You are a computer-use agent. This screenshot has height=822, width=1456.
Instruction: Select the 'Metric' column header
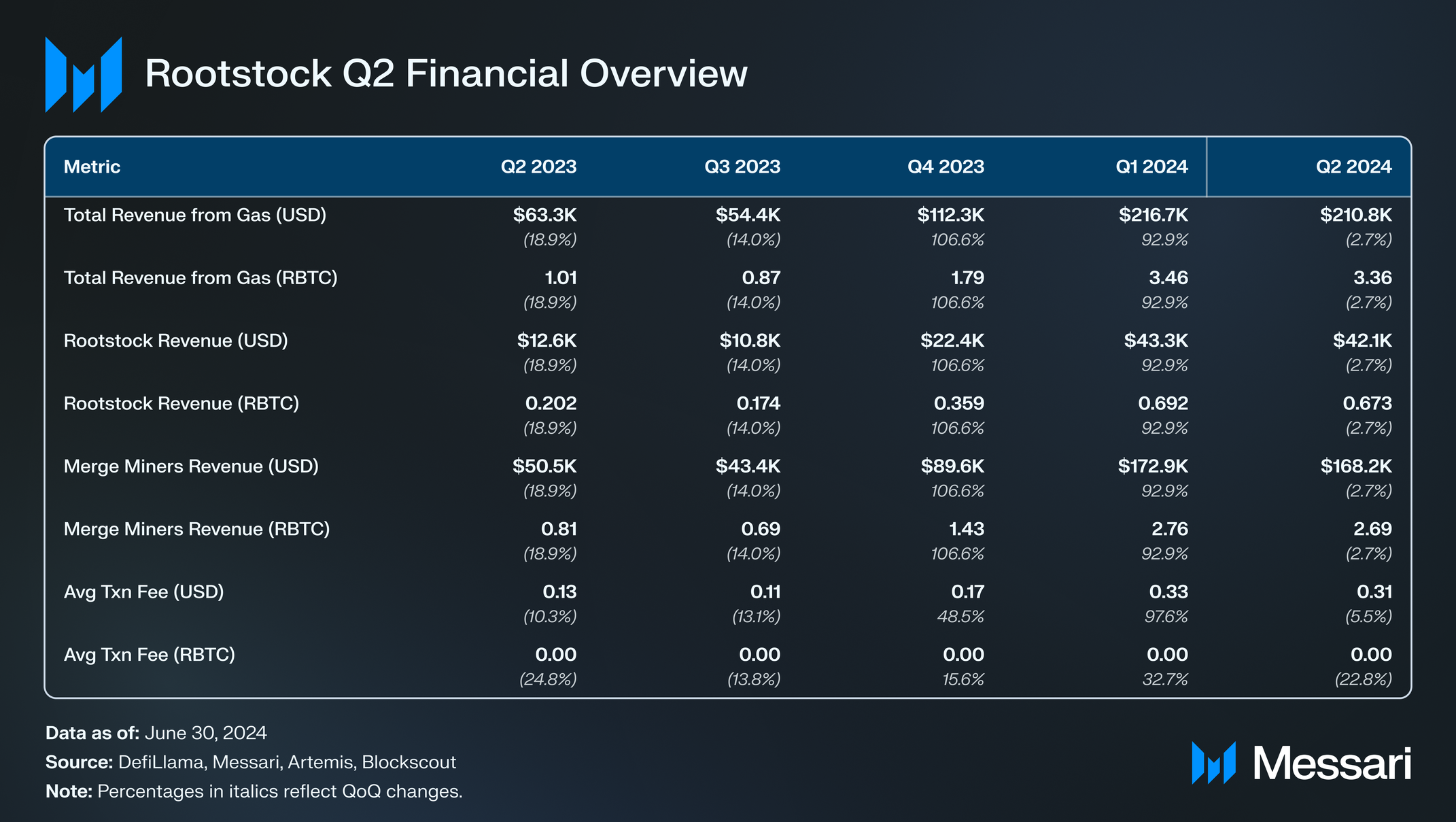coord(92,167)
